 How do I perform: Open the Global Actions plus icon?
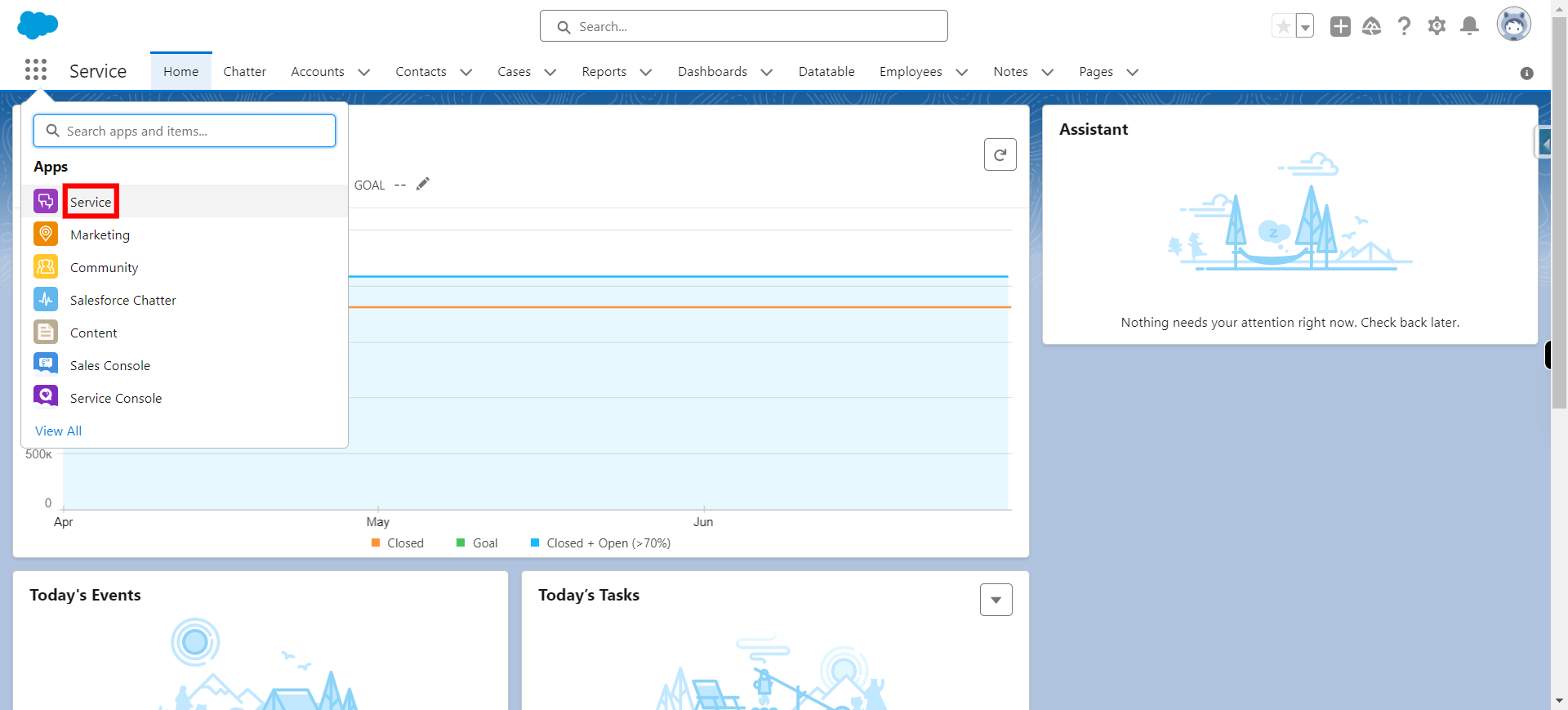1340,26
